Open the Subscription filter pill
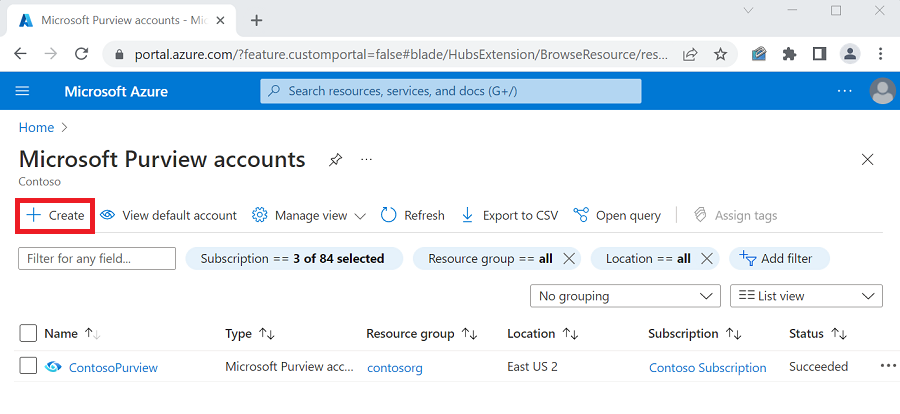This screenshot has width=900, height=414. click(x=294, y=259)
